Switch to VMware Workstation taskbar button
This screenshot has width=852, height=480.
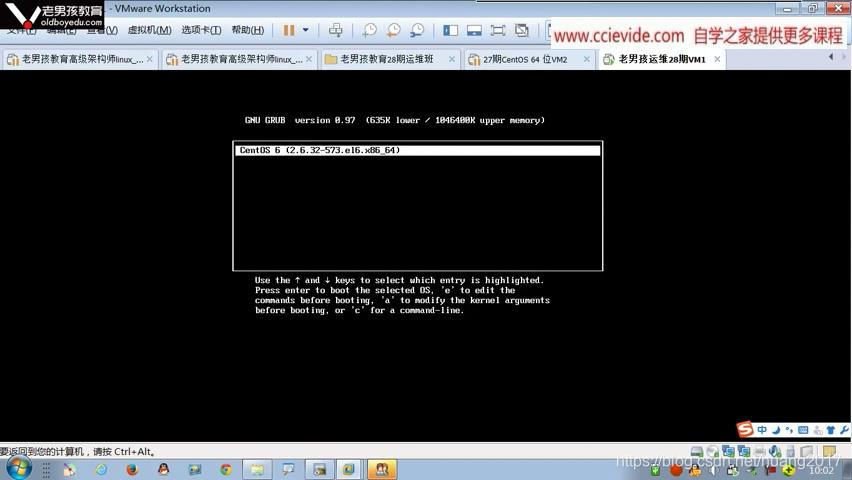pos(348,469)
